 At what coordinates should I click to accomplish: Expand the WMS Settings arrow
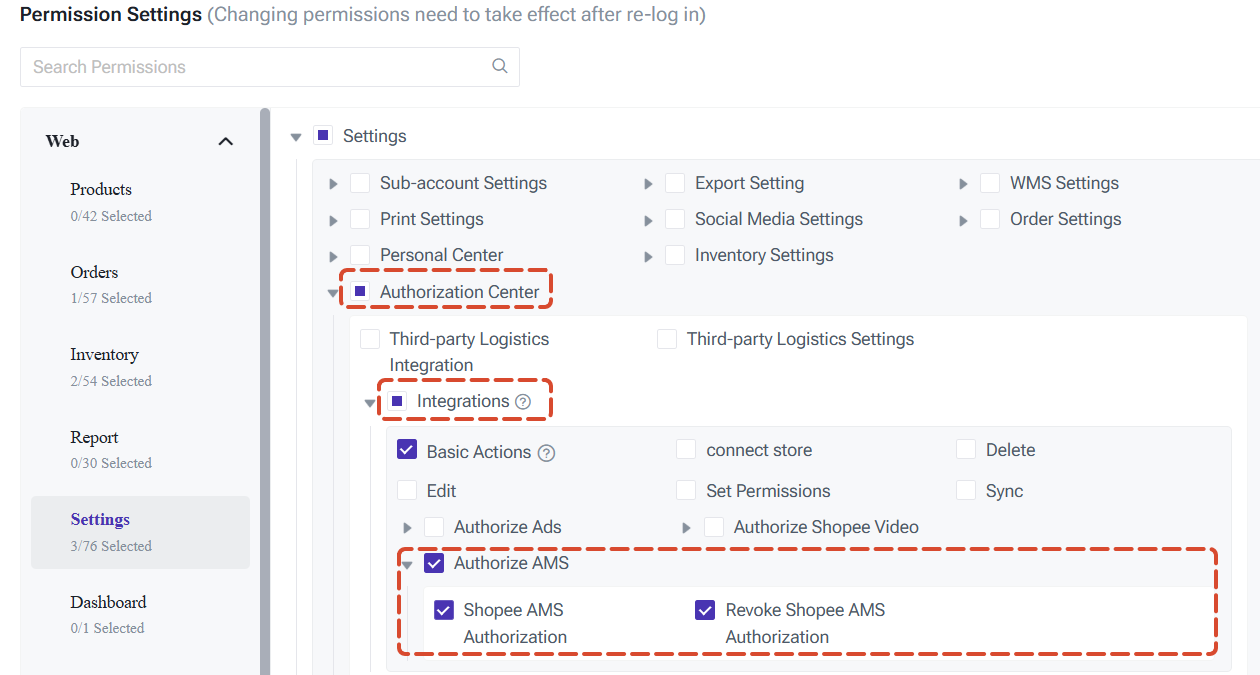click(964, 185)
